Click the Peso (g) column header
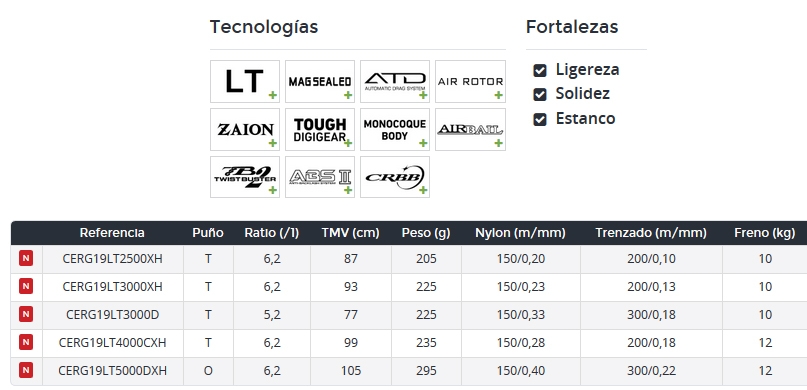Viewport: 807px width, 390px height. [x=426, y=233]
